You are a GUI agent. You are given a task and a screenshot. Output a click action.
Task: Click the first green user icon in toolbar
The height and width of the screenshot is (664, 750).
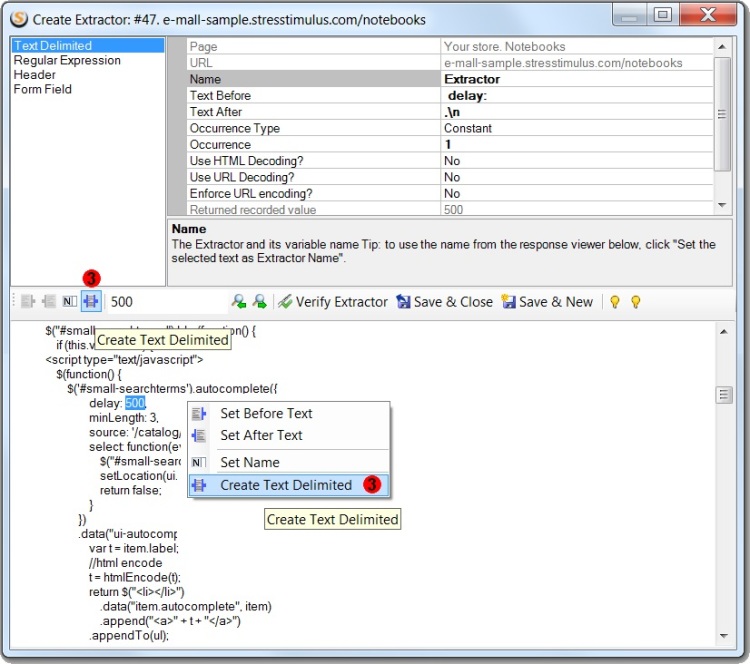(239, 301)
